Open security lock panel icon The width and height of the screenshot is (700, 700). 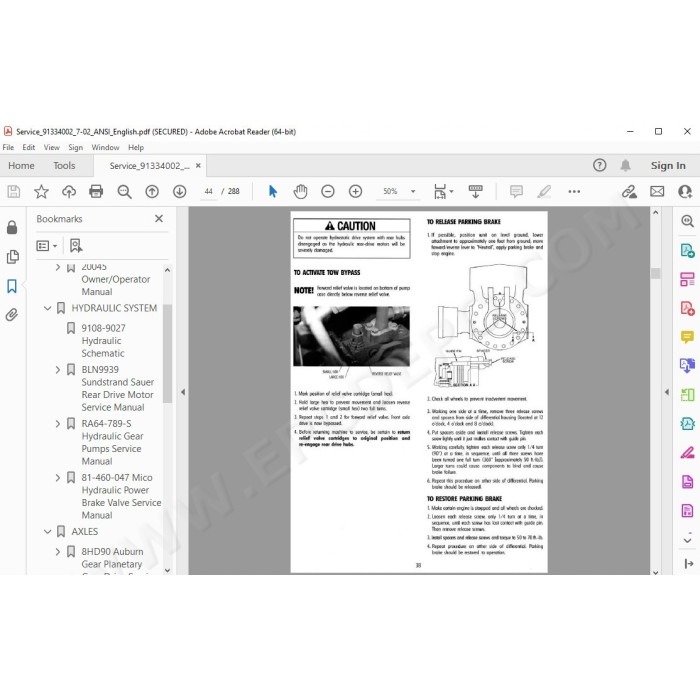pyautogui.click(x=12, y=227)
